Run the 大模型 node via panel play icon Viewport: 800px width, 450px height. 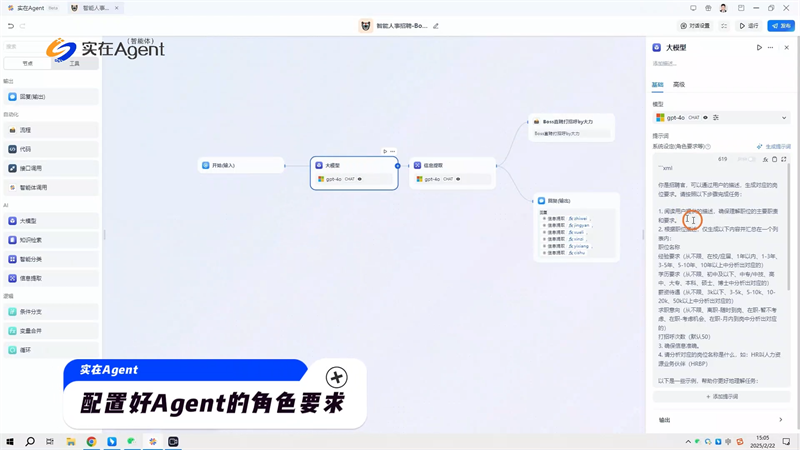759,48
